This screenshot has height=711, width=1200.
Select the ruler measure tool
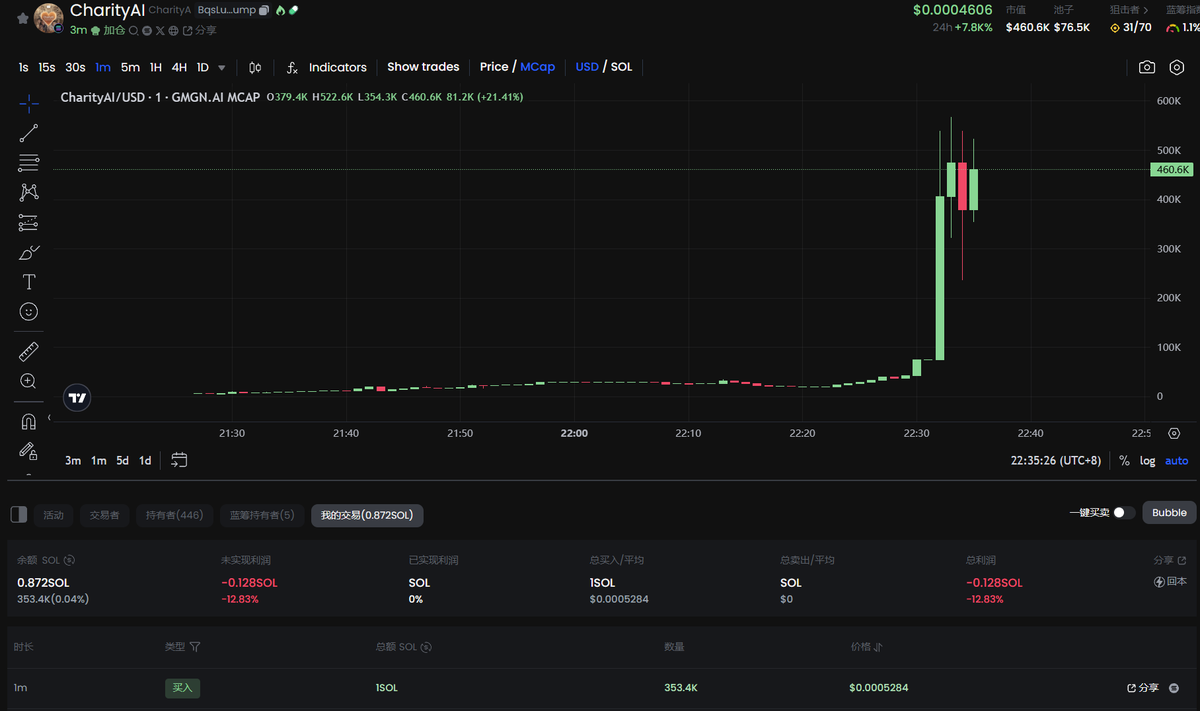(29, 351)
